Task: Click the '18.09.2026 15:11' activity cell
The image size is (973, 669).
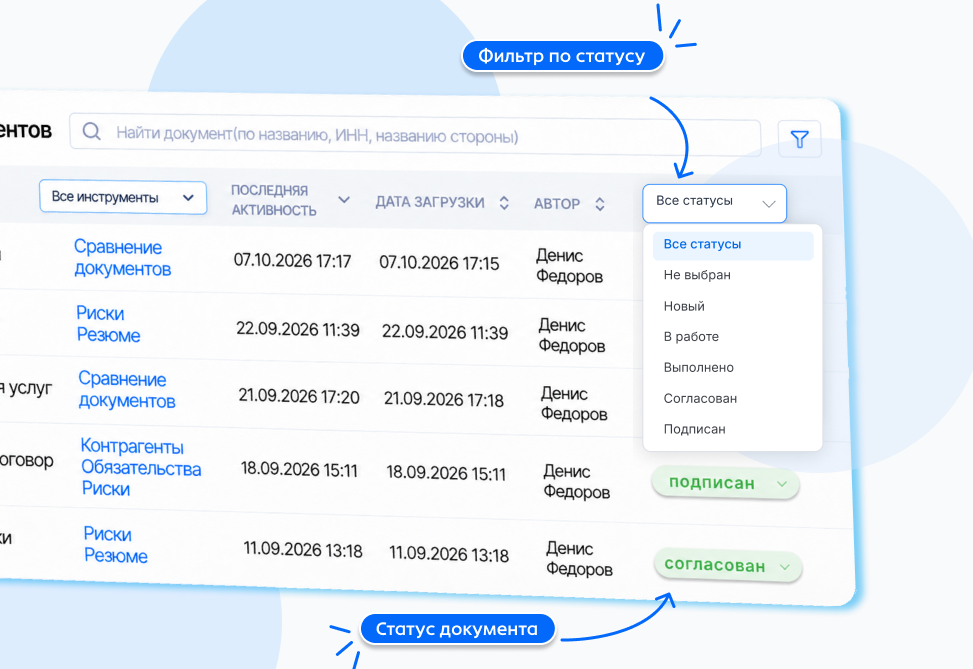Action: coord(299,470)
